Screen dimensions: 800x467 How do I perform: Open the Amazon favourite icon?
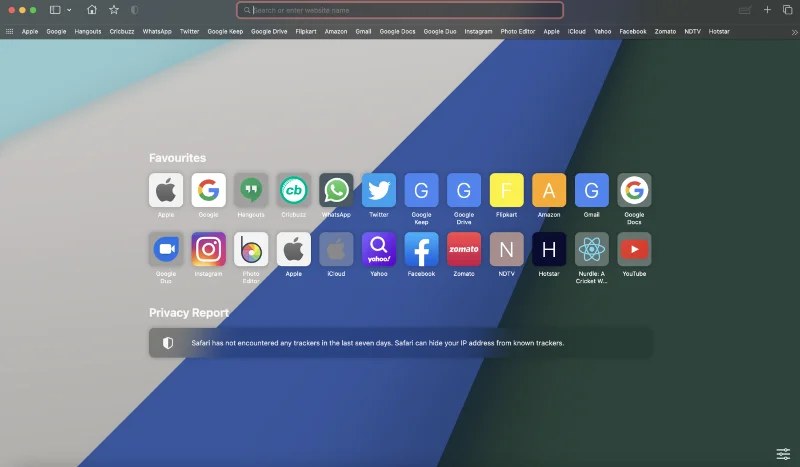click(x=549, y=190)
